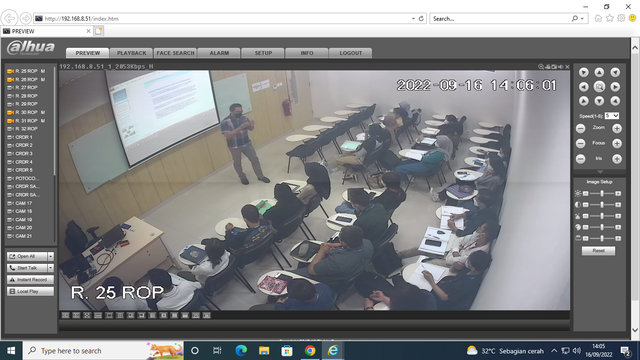Open the SETUP tab
The width and height of the screenshot is (640, 360).
(x=263, y=53)
